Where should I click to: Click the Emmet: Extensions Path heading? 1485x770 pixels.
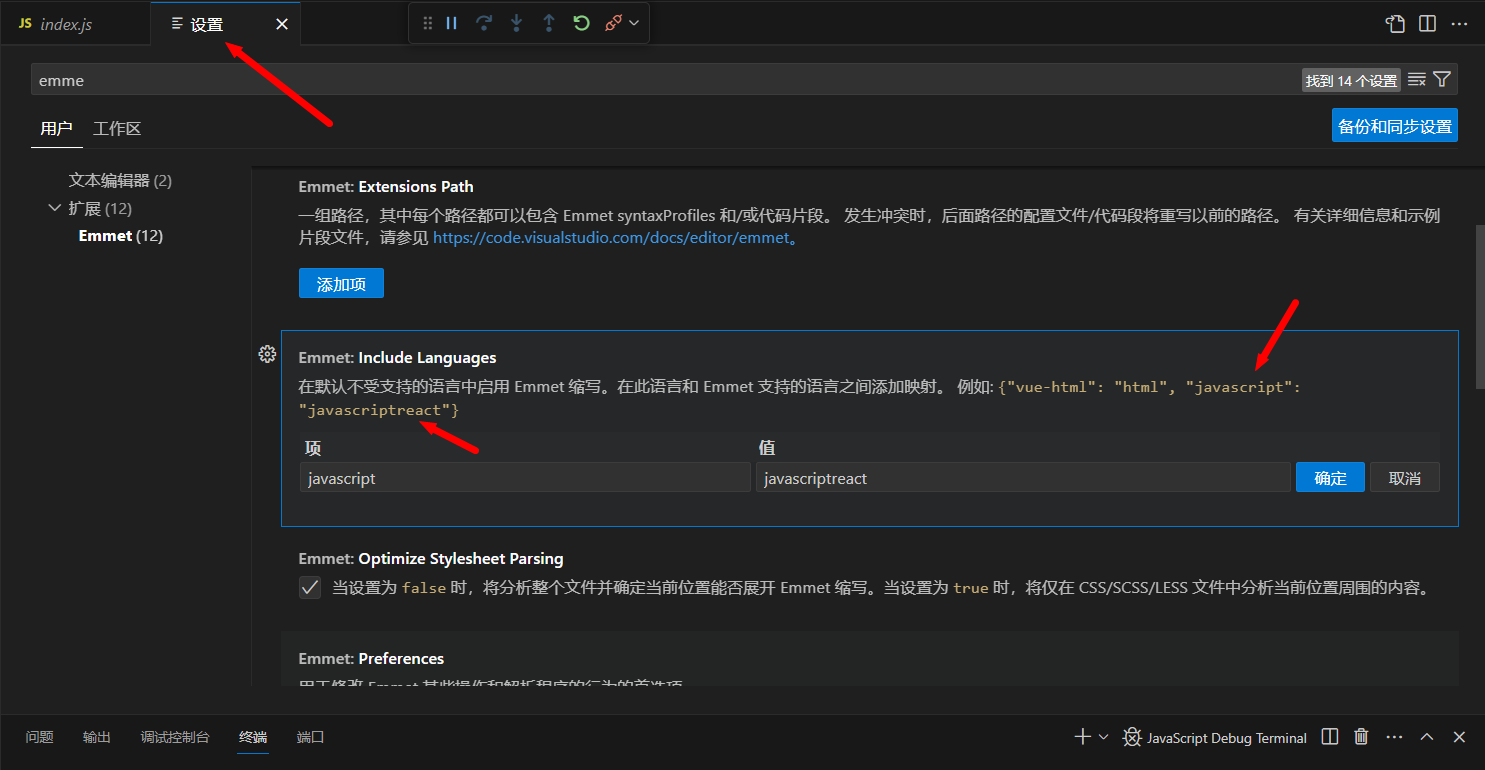pos(386,186)
